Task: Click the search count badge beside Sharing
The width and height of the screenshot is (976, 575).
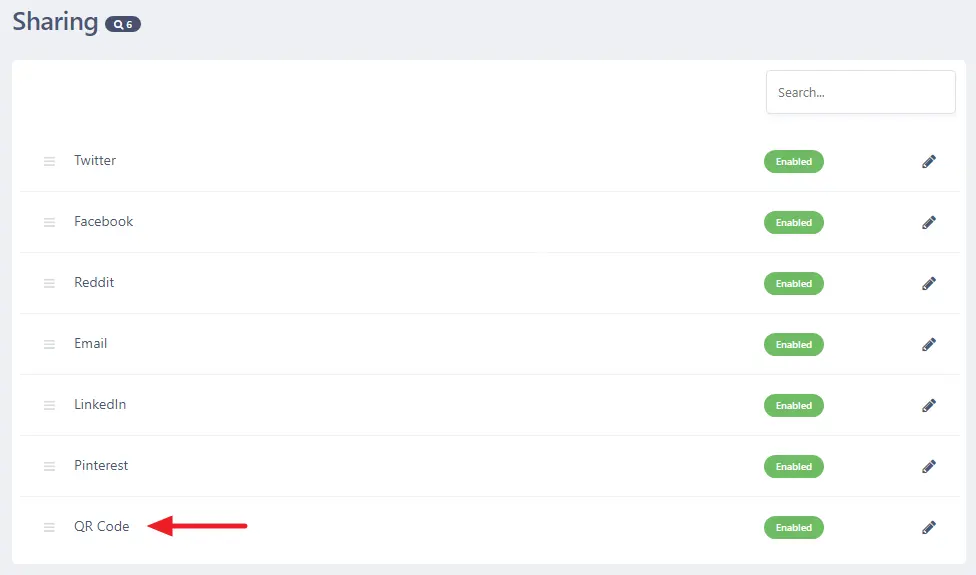Action: coord(123,24)
